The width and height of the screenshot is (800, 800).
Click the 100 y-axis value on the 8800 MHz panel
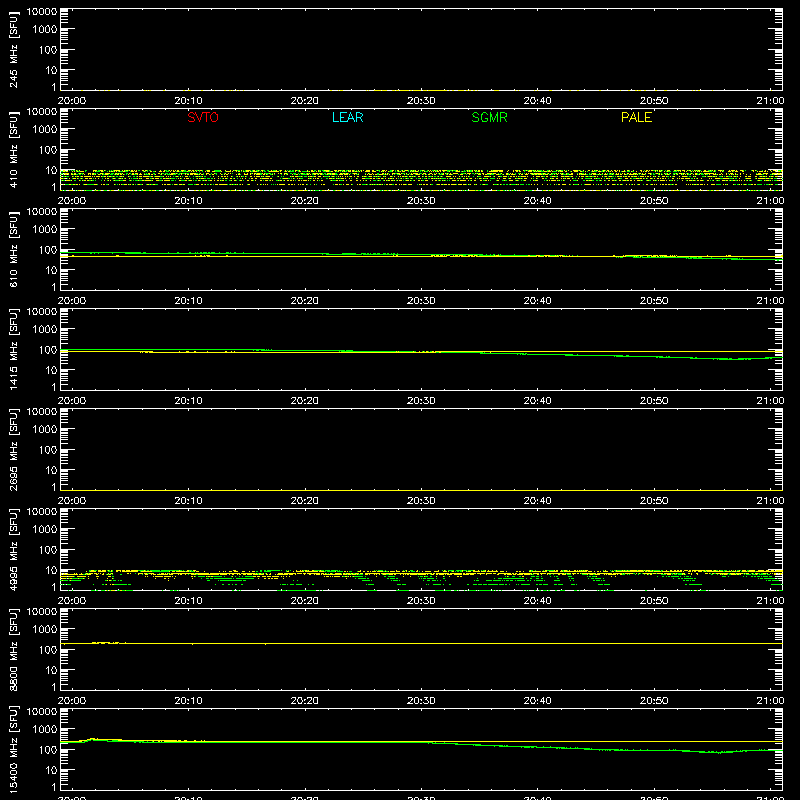click(48, 650)
